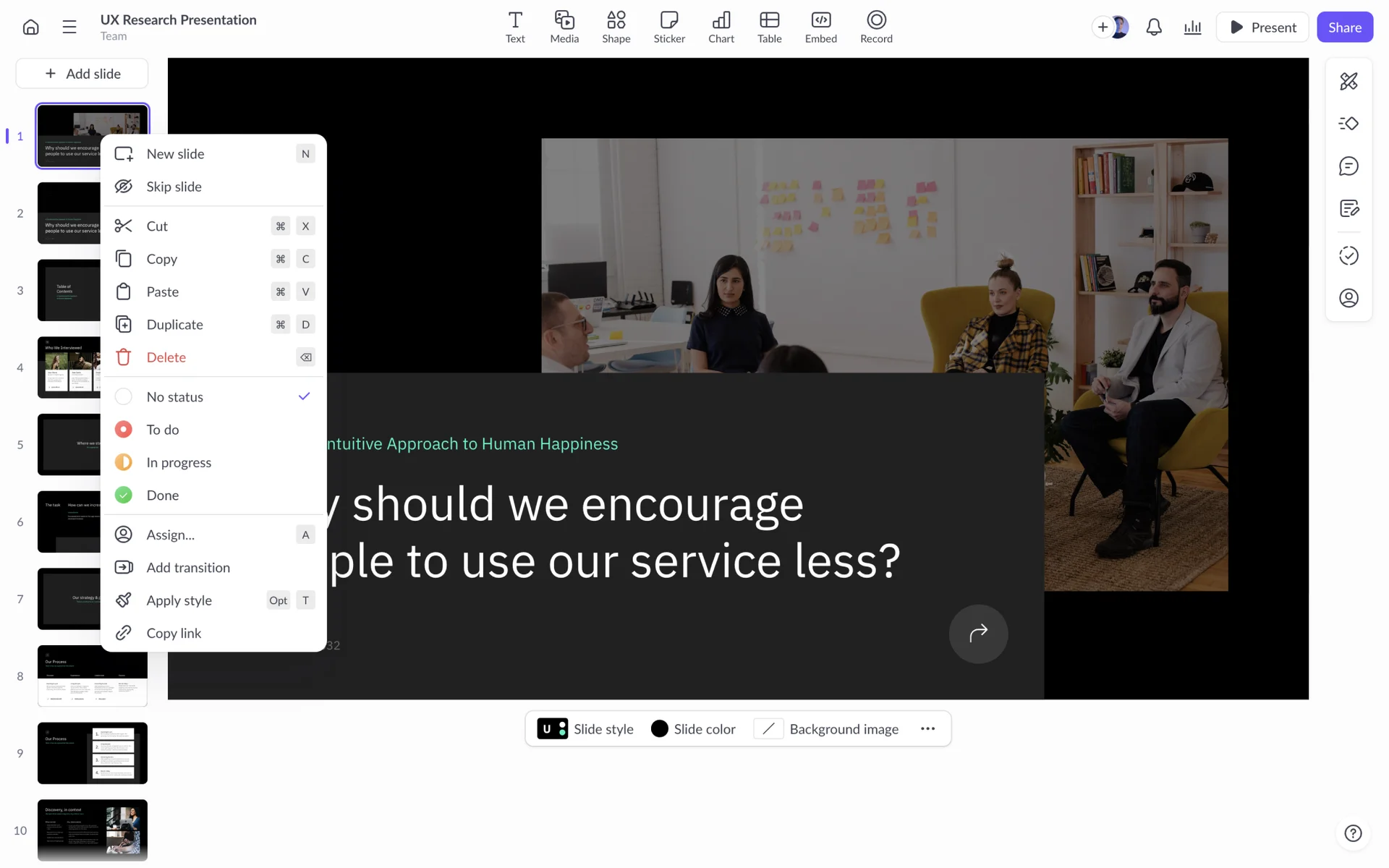This screenshot has height=868, width=1389.
Task: Open the black Slide color swatch
Action: (659, 729)
